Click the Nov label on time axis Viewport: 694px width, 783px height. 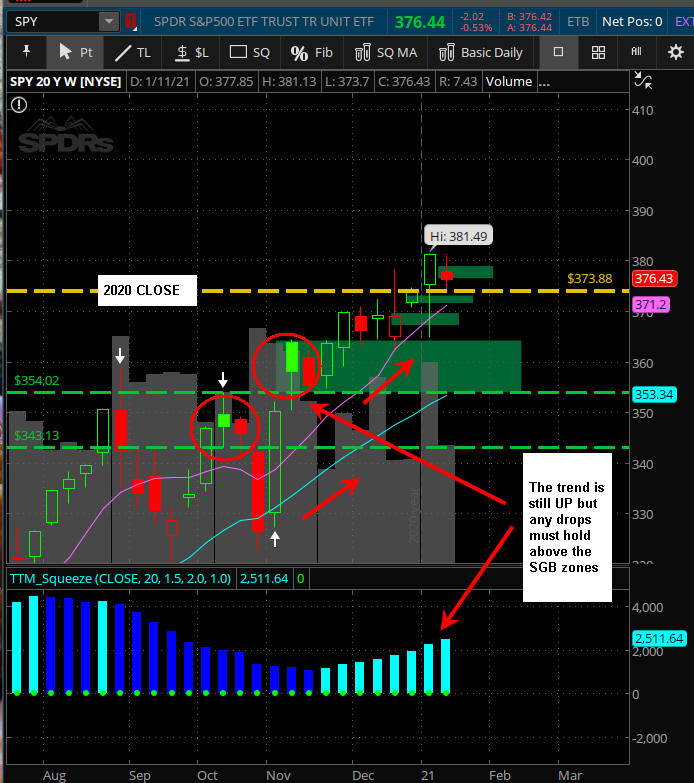278,775
